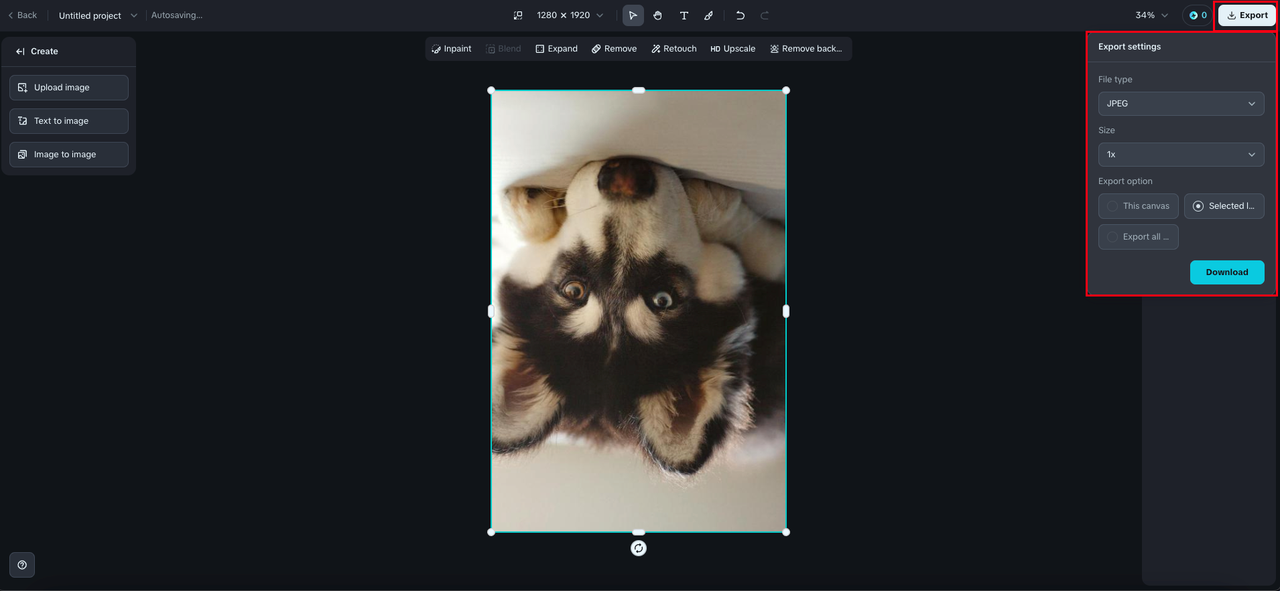Choose the HD Upscale tool
1280x591 pixels.
(733, 48)
